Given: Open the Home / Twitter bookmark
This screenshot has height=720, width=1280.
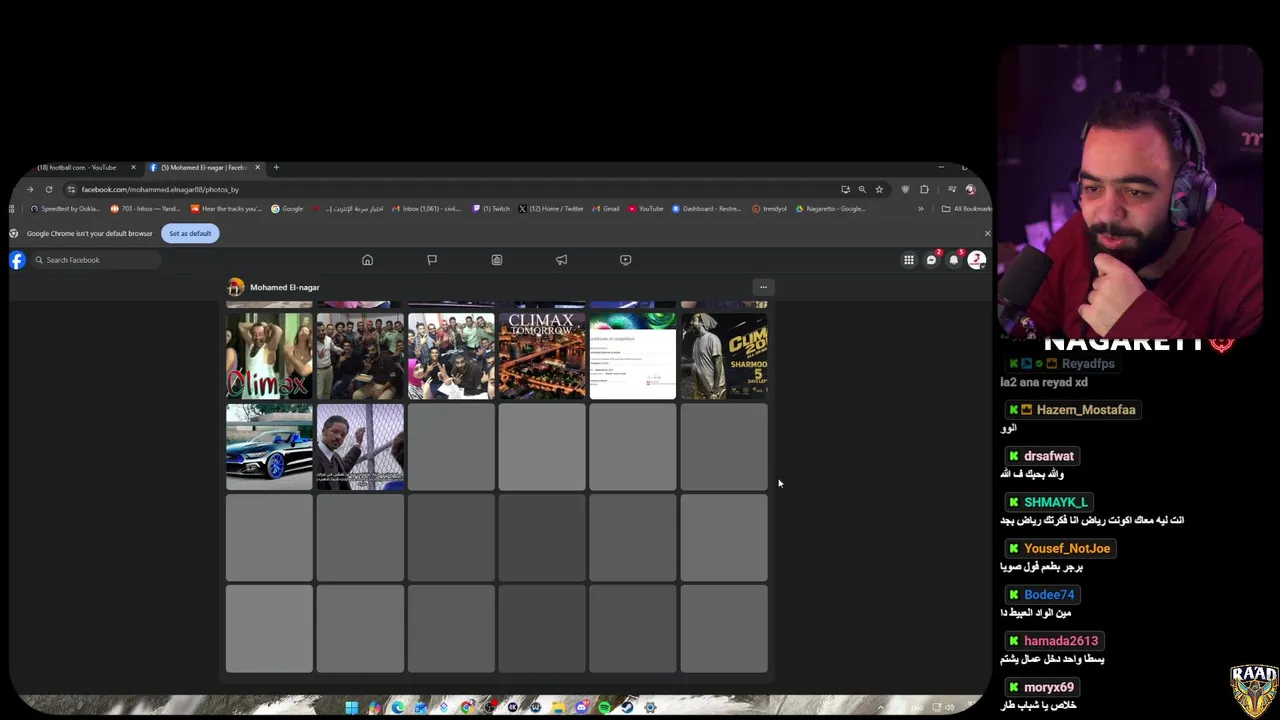Looking at the screenshot, I should [x=551, y=209].
